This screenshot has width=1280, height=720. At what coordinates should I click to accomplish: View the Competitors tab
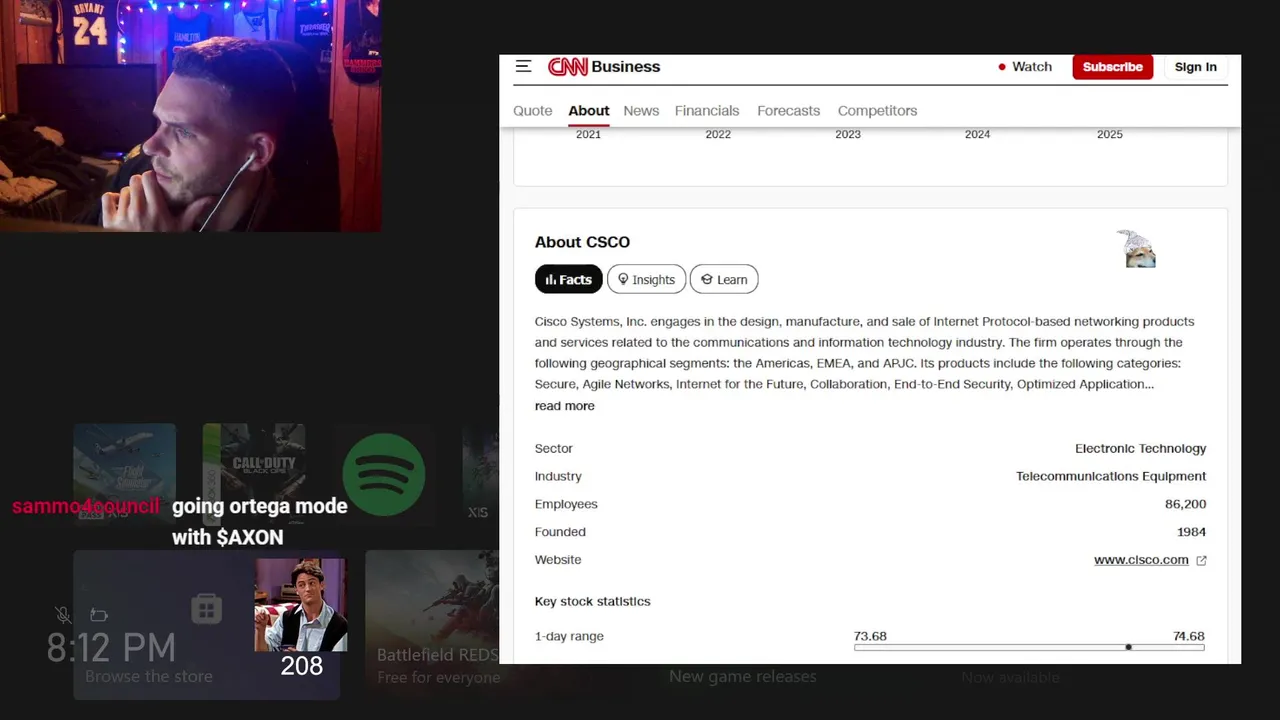(x=877, y=111)
